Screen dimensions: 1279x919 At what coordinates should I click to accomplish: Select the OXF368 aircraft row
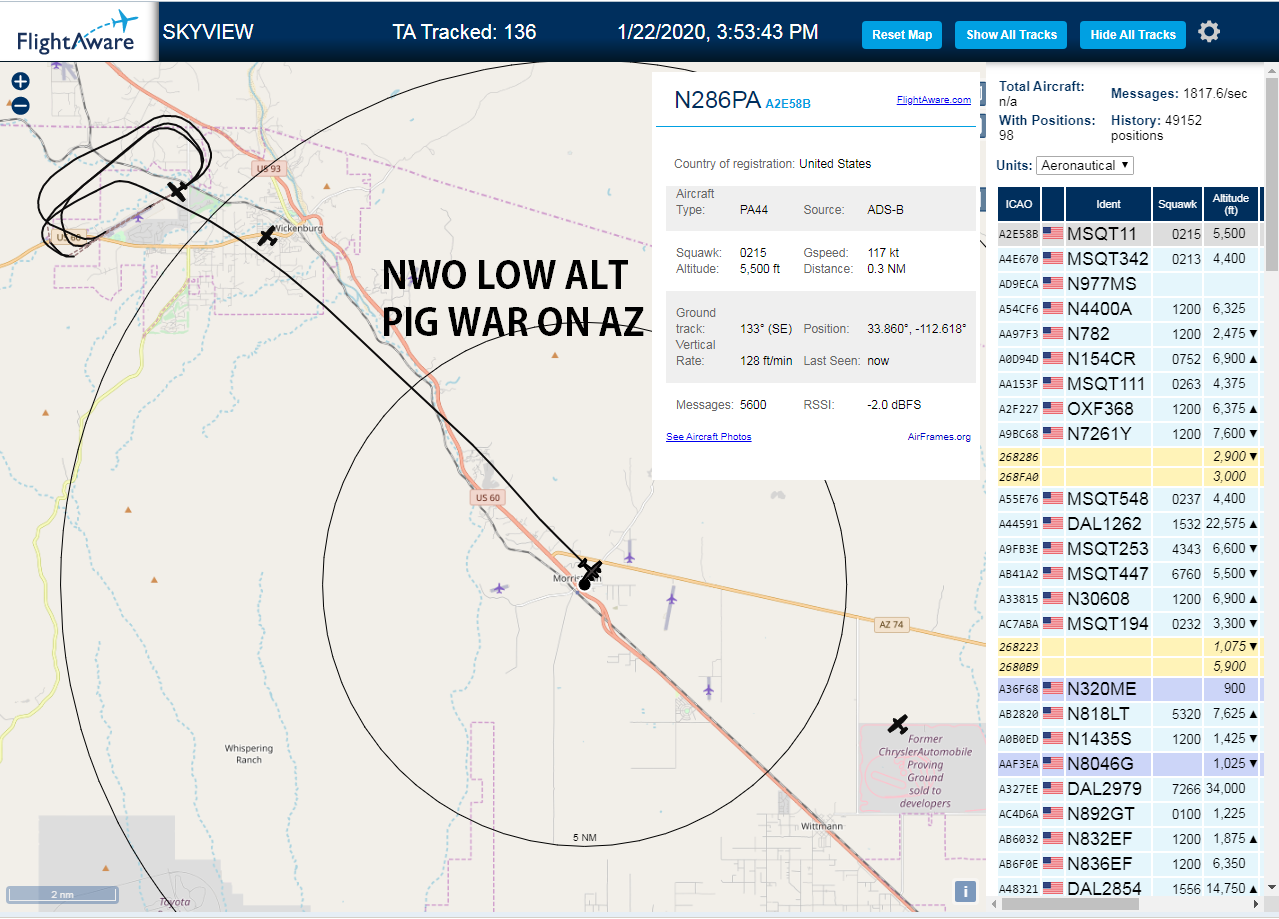pyautogui.click(x=1129, y=409)
